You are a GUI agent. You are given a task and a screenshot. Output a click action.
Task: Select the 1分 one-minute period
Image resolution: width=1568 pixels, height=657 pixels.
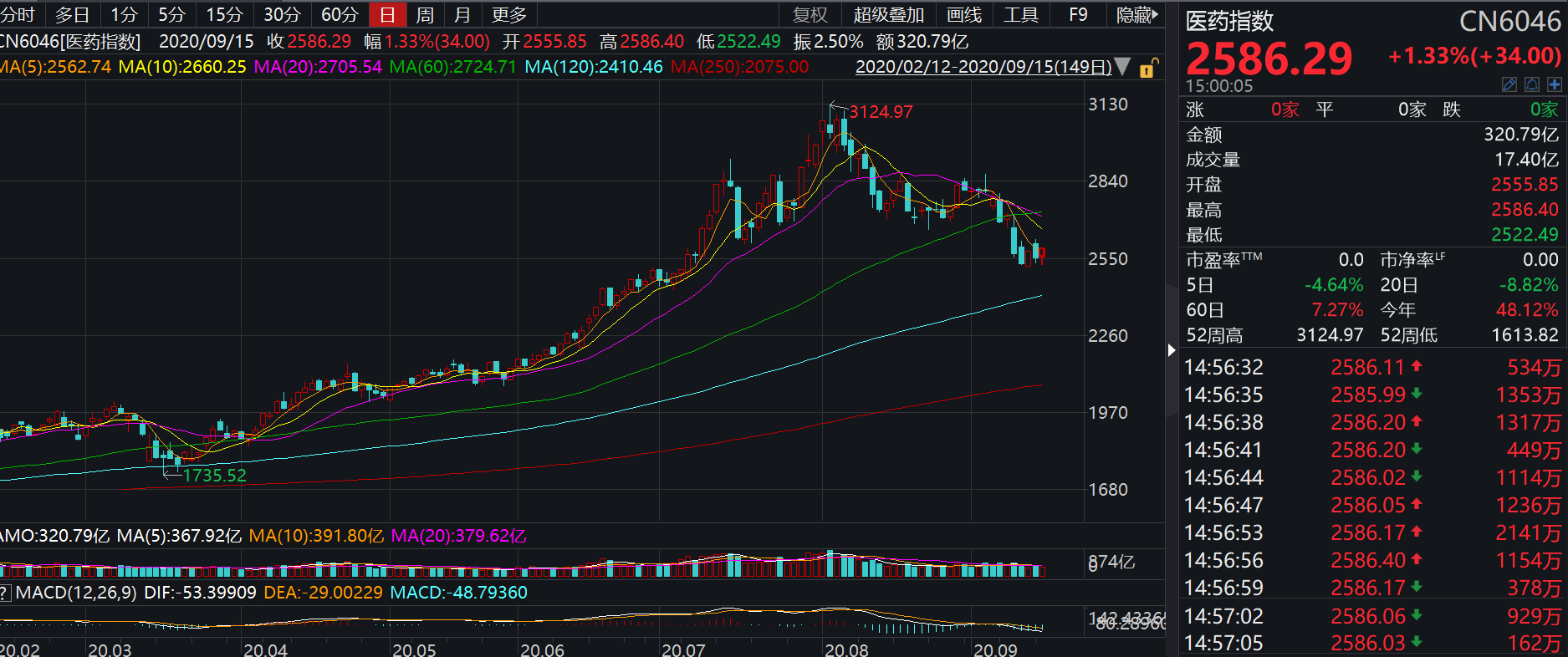(124, 15)
